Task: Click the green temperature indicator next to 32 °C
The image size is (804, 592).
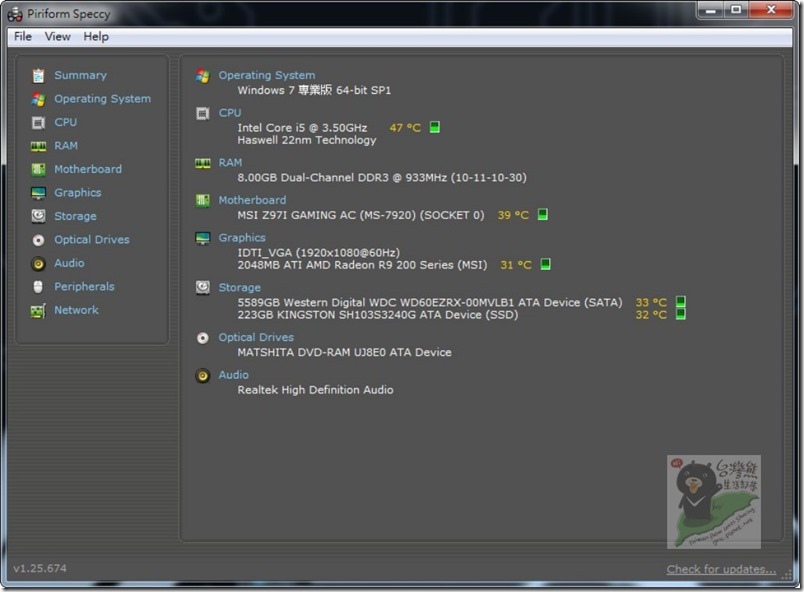Action: [x=680, y=314]
